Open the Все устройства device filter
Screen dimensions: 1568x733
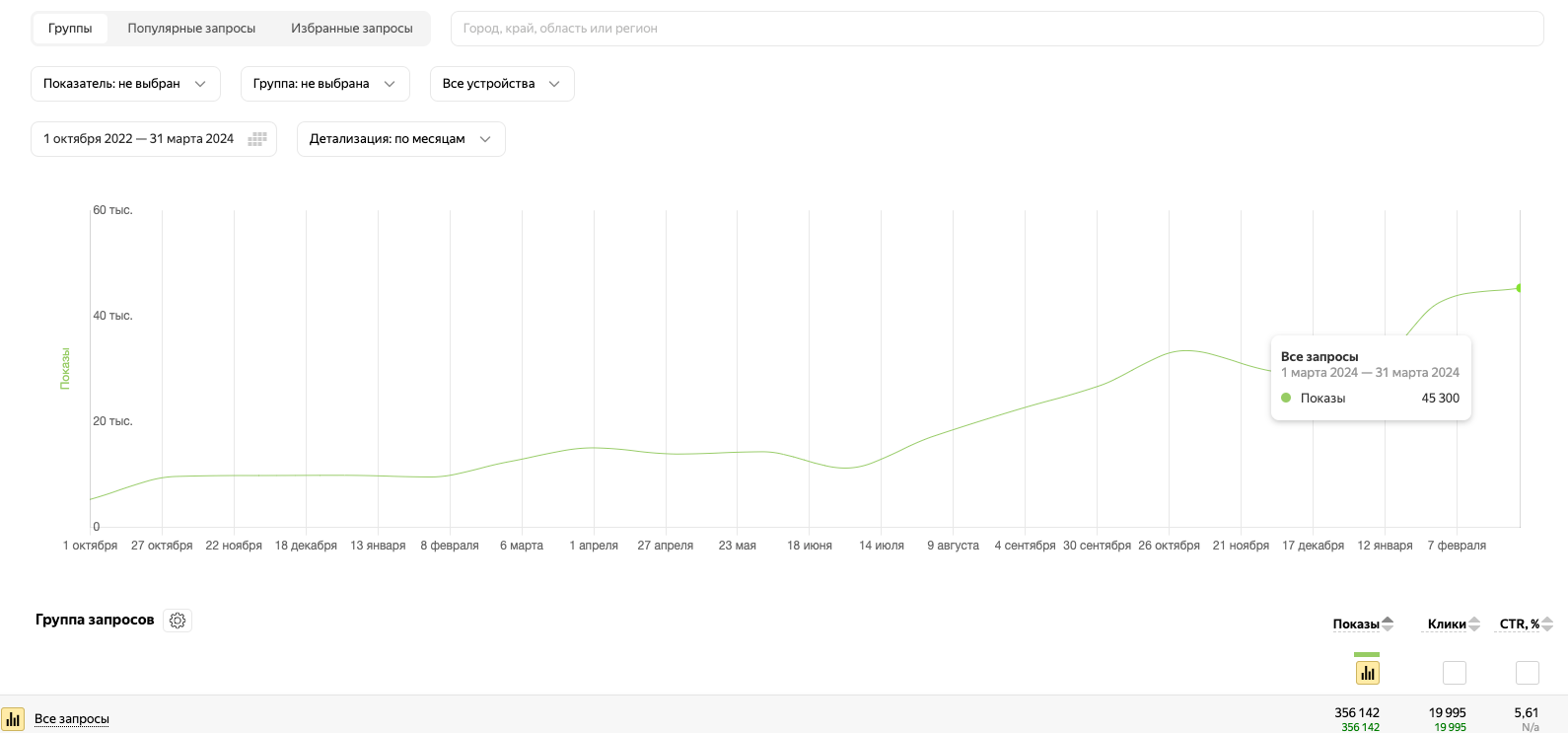coord(501,84)
